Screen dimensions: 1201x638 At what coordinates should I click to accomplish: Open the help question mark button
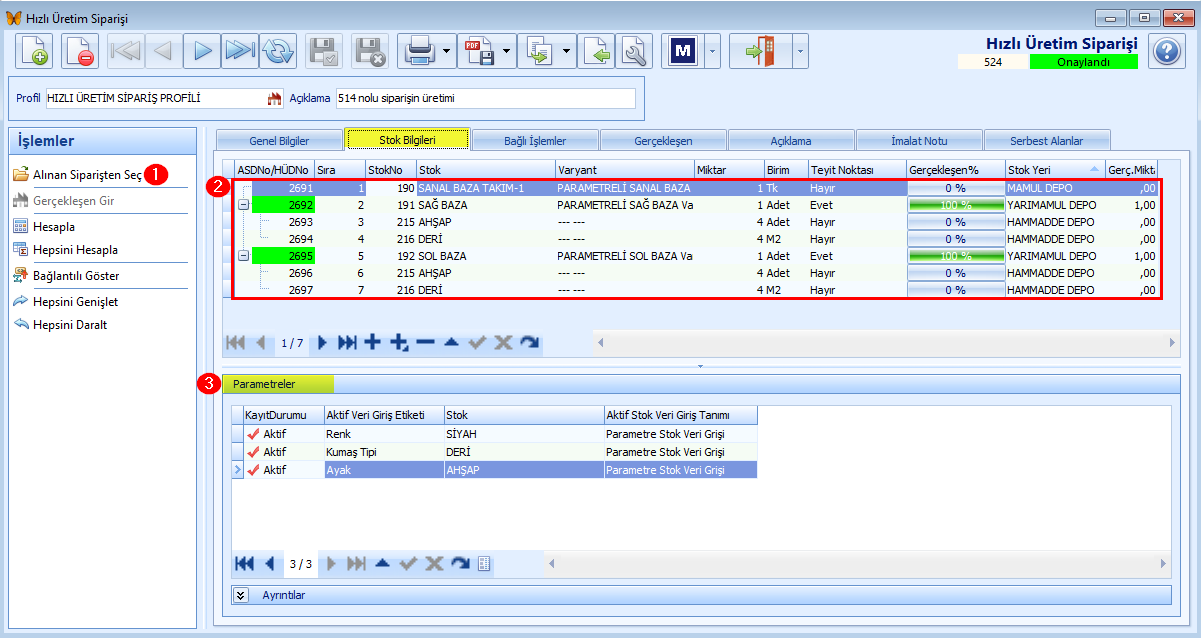coord(1166,51)
